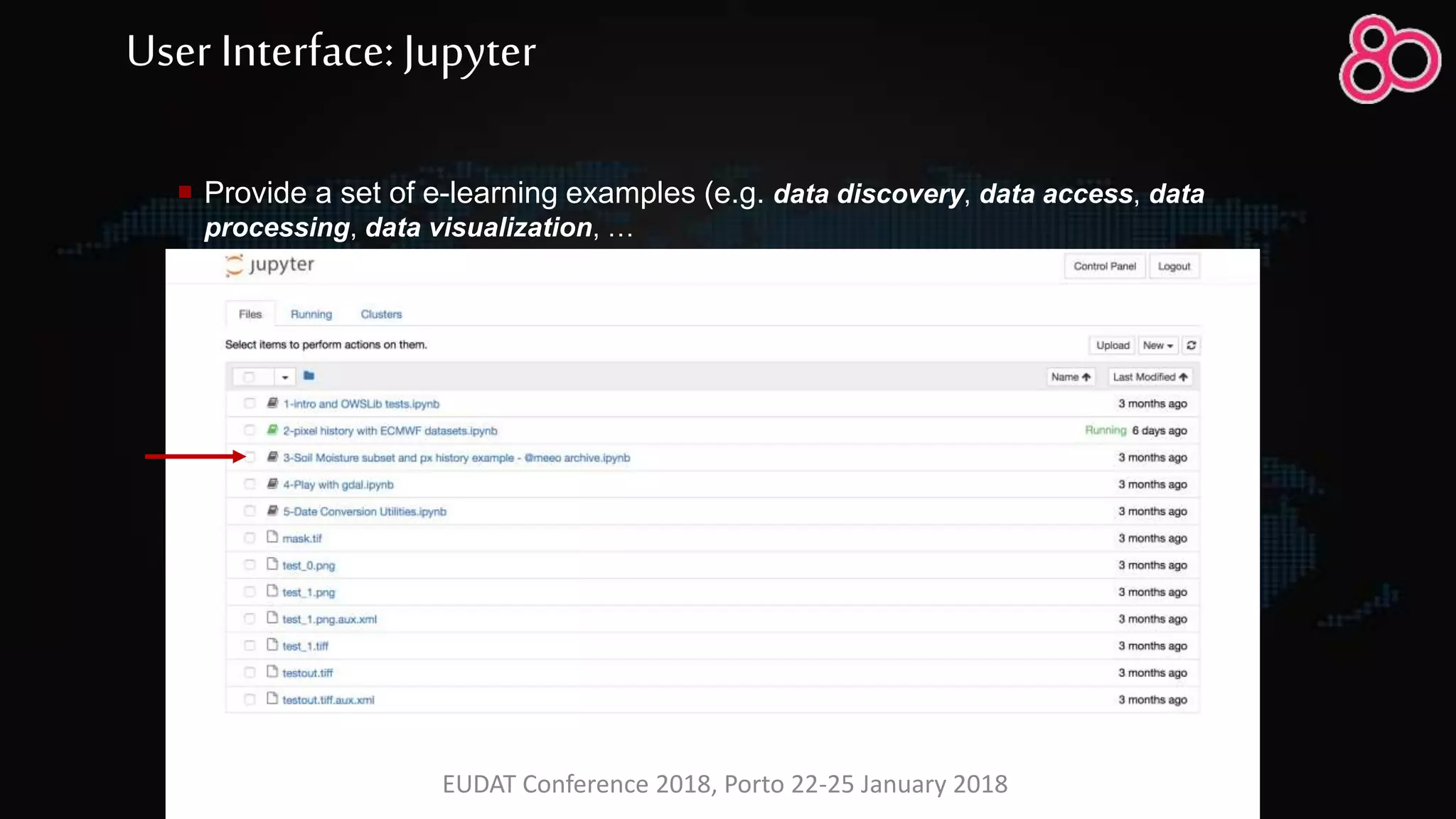The height and width of the screenshot is (819, 1456).
Task: Click green running notebook icon for 2-pixel history
Action: 272,430
